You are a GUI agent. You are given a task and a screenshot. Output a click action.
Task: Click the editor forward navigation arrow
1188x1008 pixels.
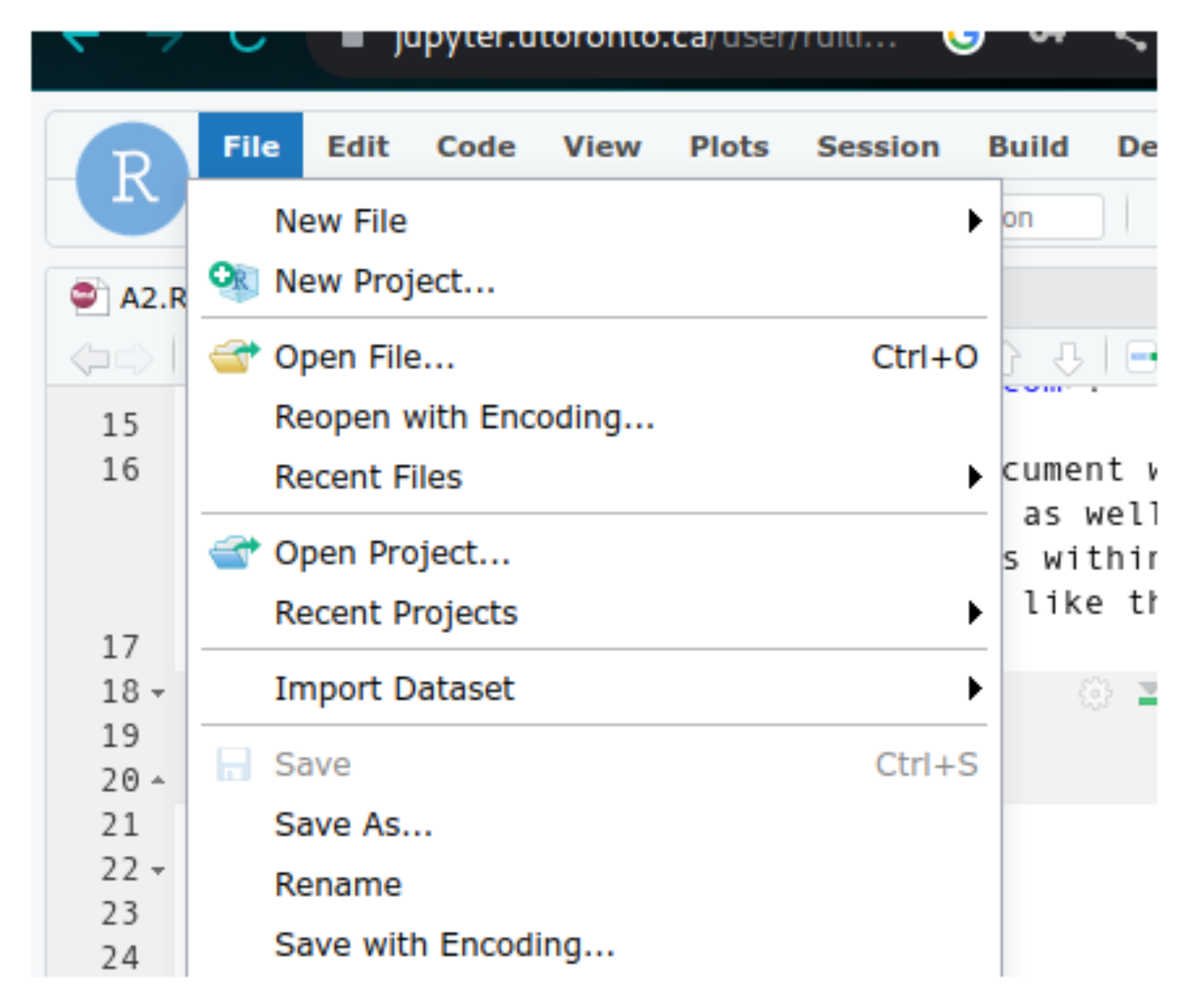point(134,359)
